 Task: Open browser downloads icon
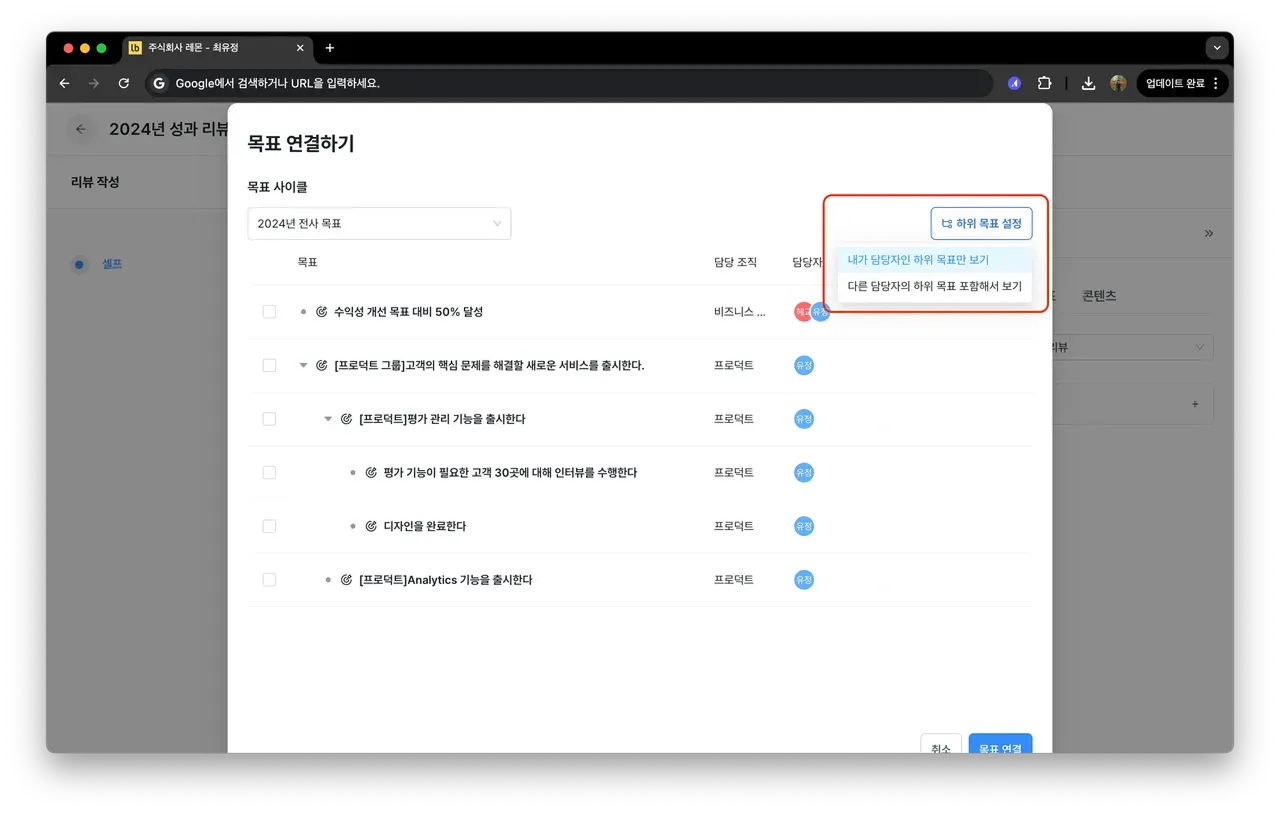tap(1090, 84)
